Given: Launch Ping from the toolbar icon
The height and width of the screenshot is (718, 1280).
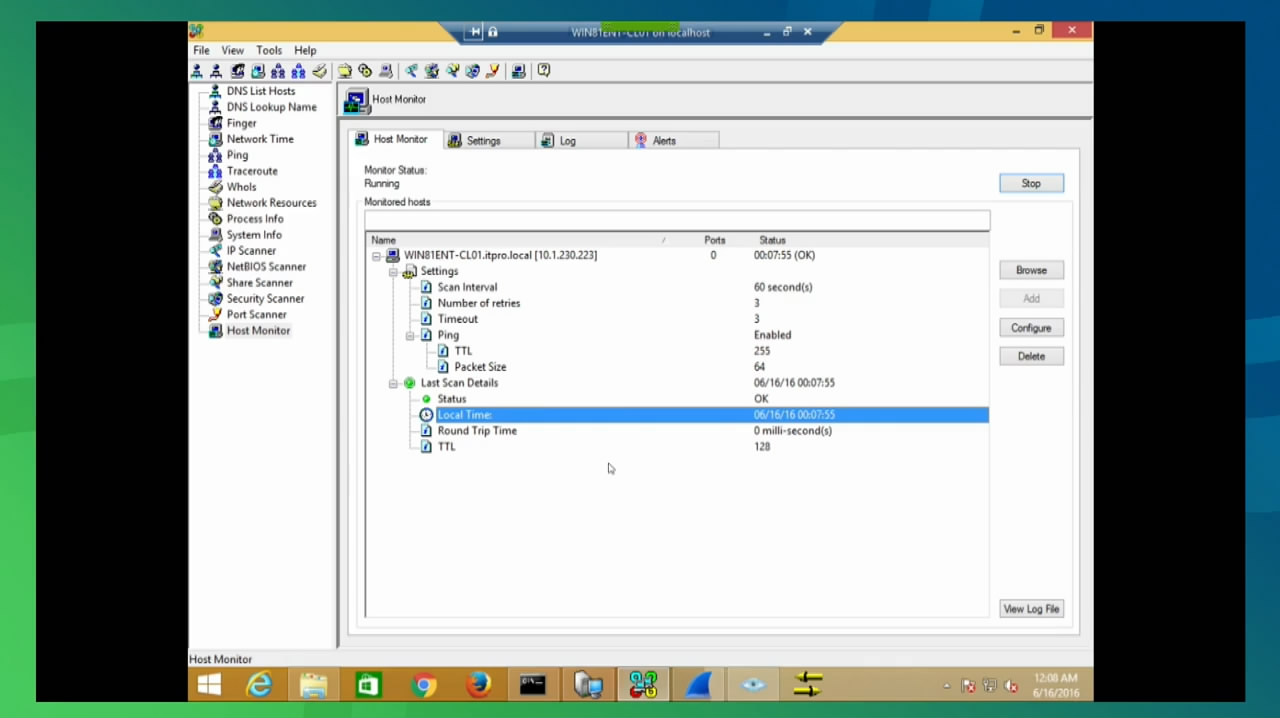Looking at the screenshot, I should point(278,71).
